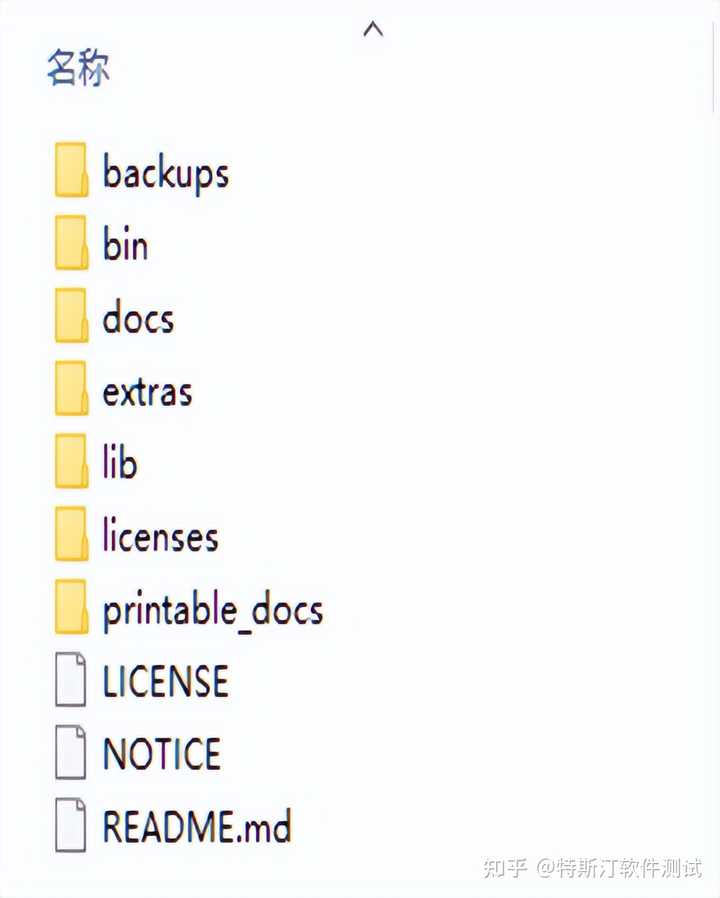The image size is (720, 898).
Task: Click the NOTICE file icon
Action: click(71, 752)
